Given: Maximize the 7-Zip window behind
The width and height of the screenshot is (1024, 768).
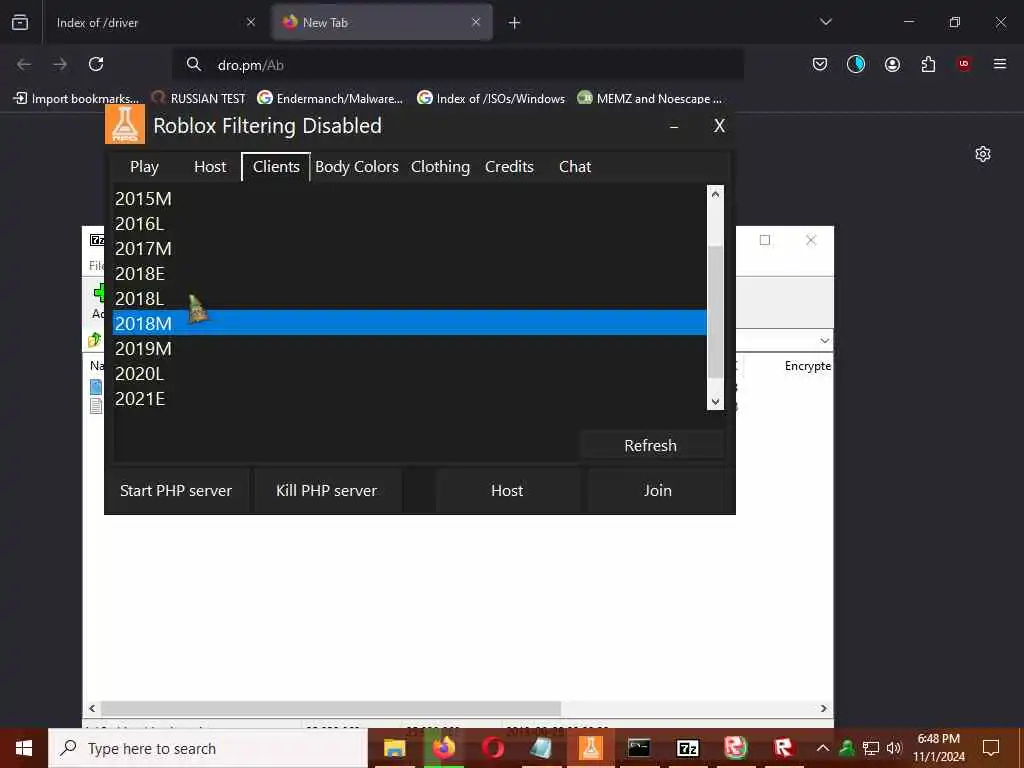Looking at the screenshot, I should point(765,240).
